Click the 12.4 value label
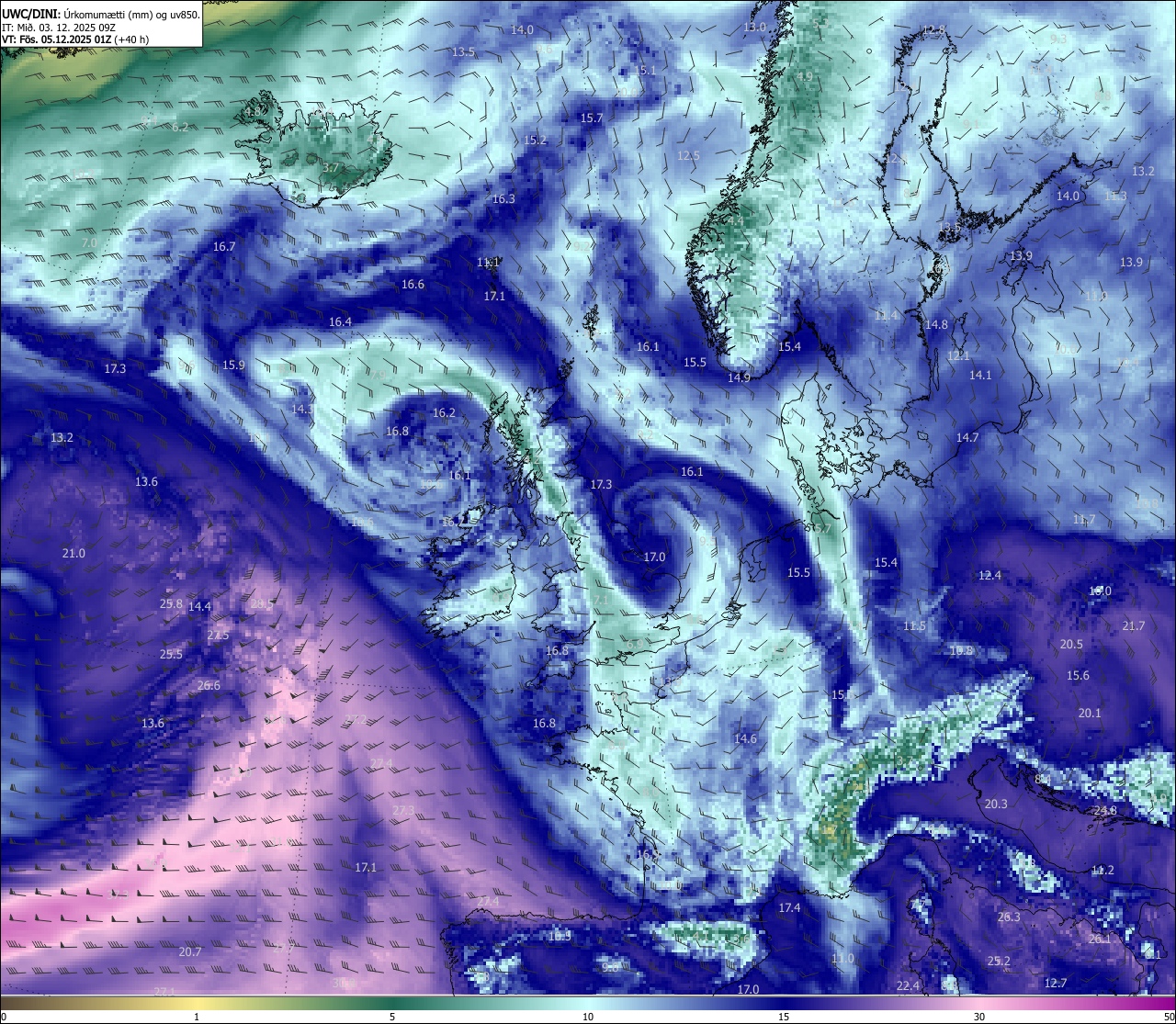 [989, 575]
